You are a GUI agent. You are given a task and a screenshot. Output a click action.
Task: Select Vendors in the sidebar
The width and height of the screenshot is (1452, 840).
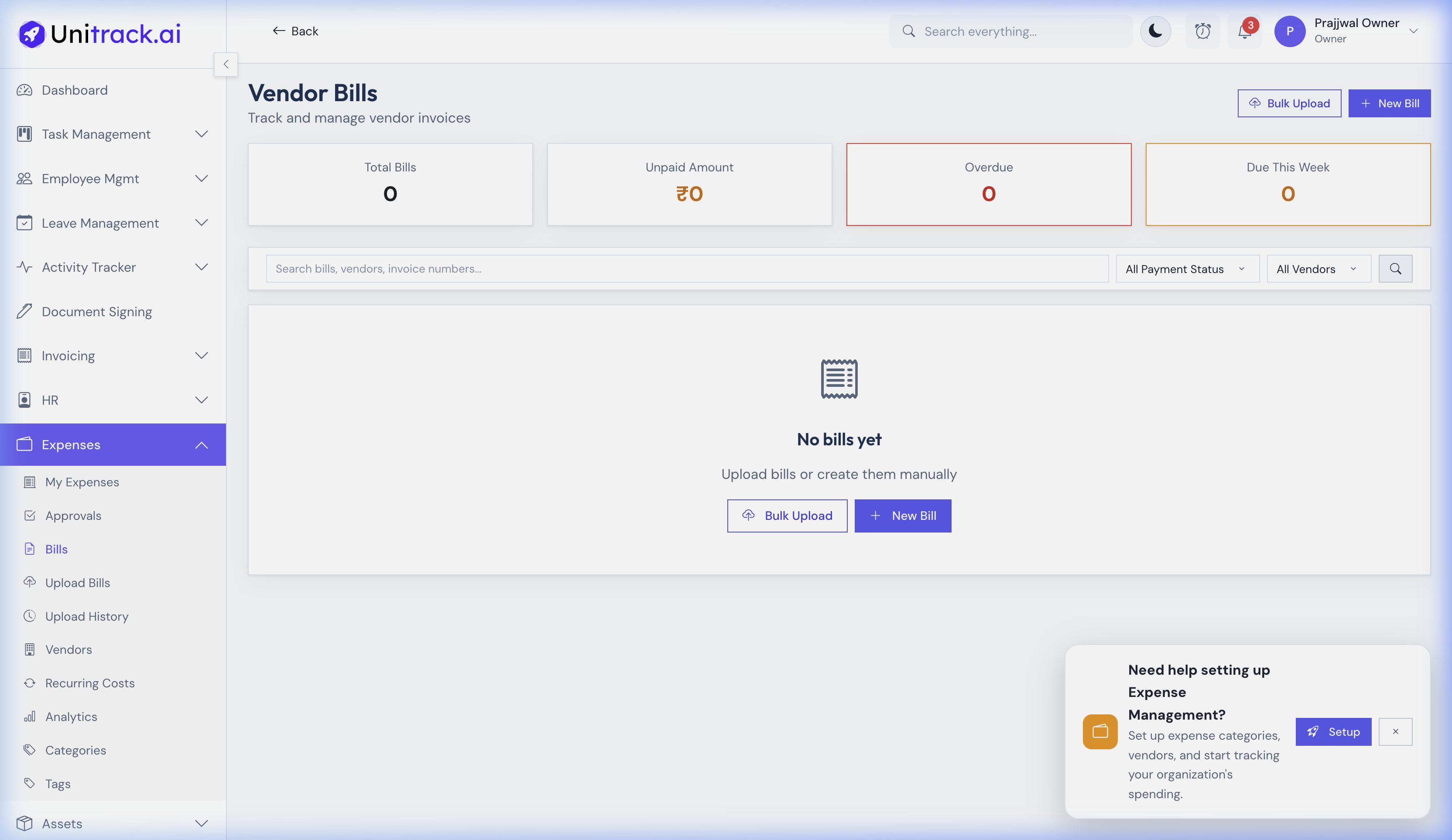68,649
